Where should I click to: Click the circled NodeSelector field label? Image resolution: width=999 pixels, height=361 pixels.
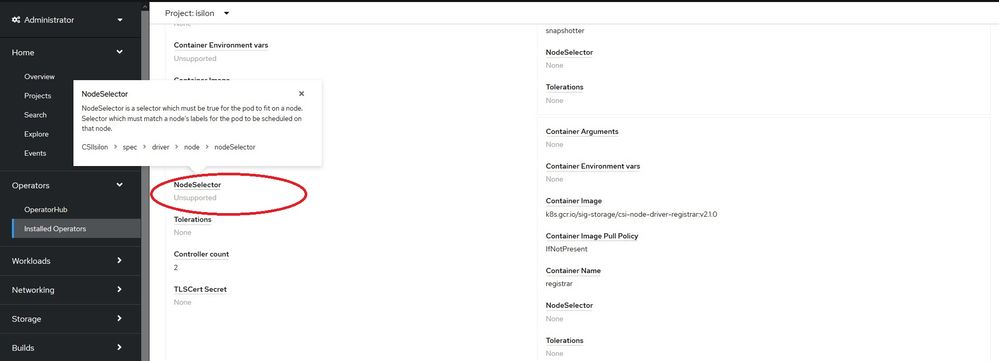click(x=198, y=185)
